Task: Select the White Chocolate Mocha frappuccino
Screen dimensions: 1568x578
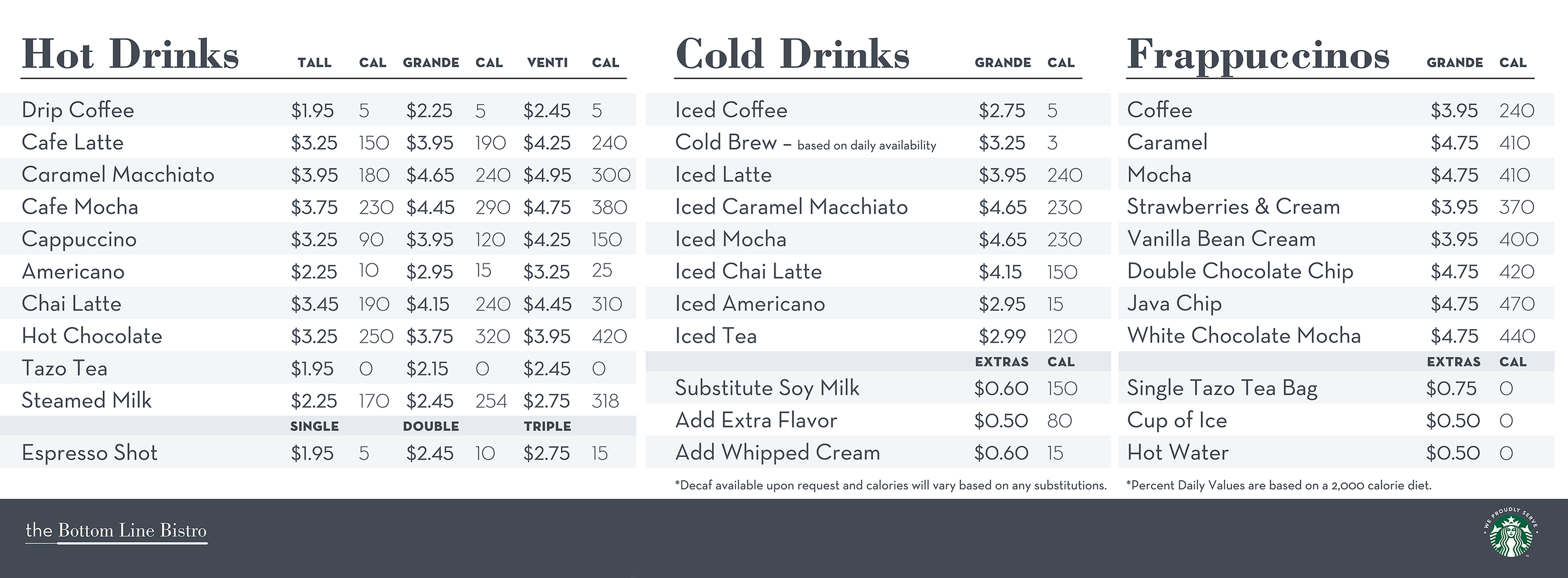Action: point(1244,336)
